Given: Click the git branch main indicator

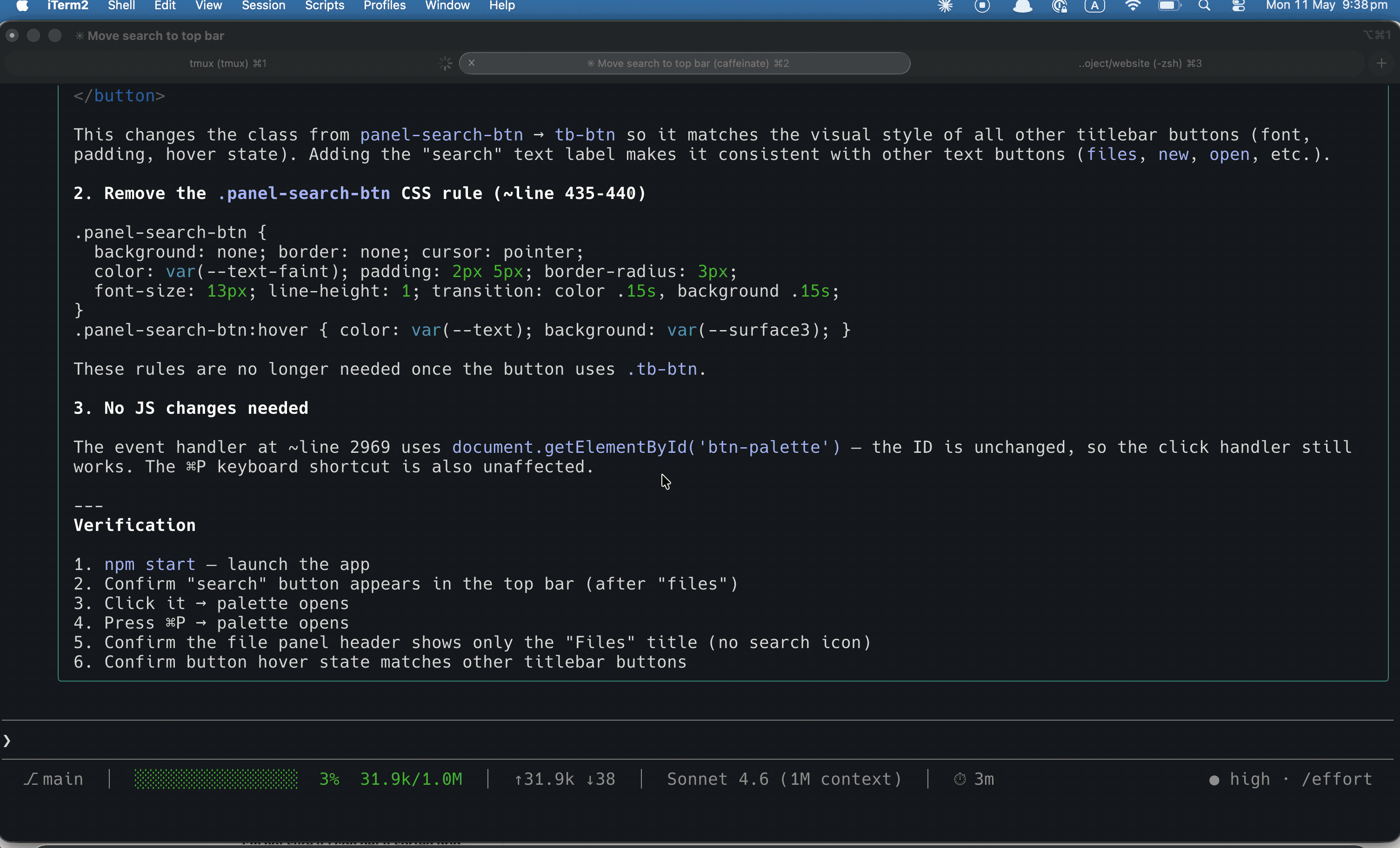Looking at the screenshot, I should pyautogui.click(x=54, y=779).
